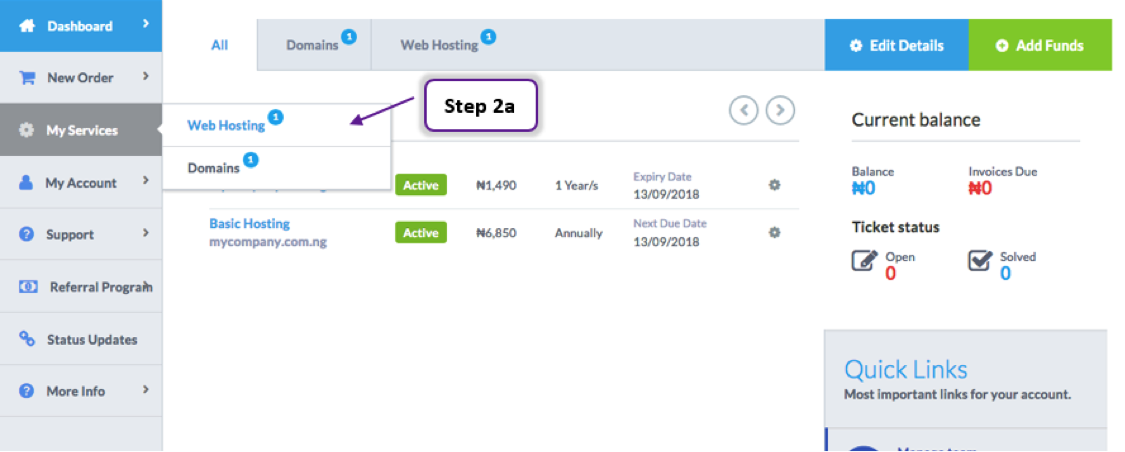Viewport: 1125px width, 452px height.
Task: Expand the Support chevron
Action: tap(146, 232)
